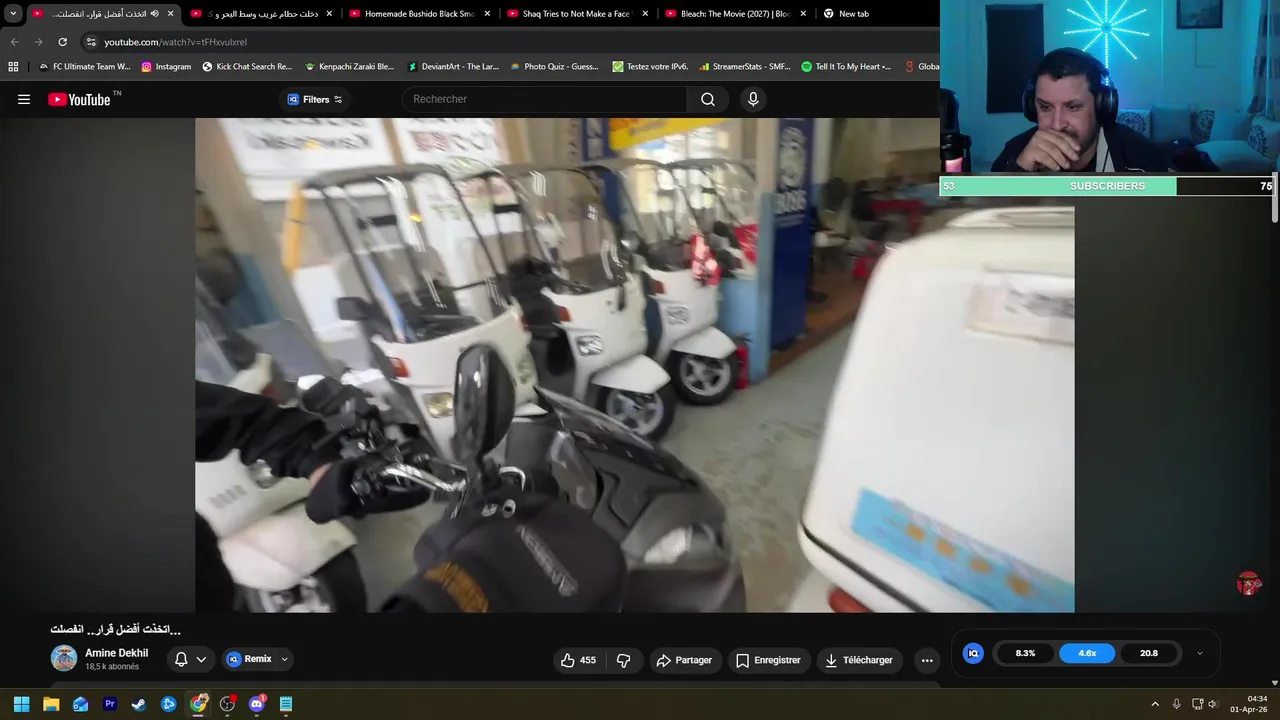View site information icon in address bar

pos(91,42)
